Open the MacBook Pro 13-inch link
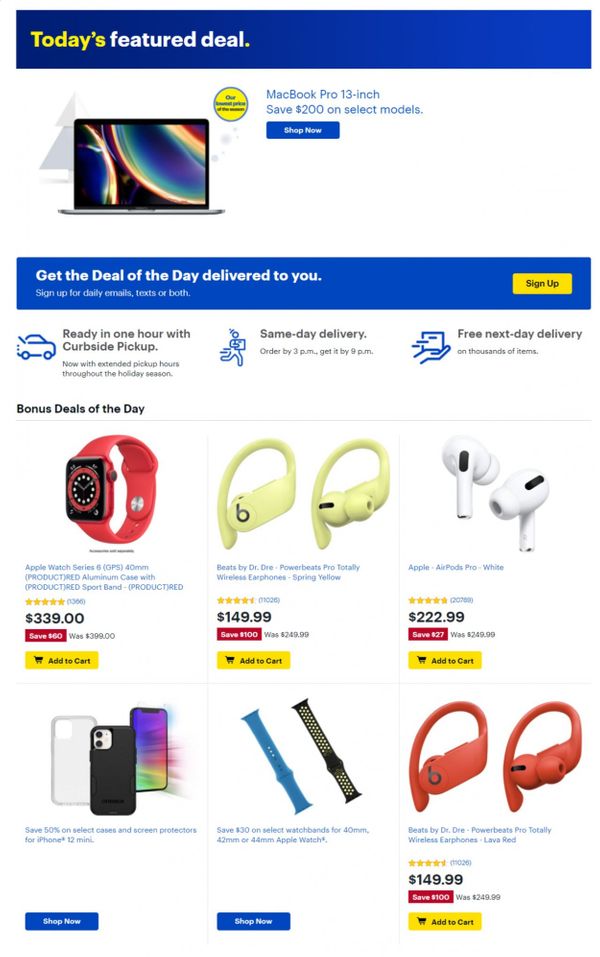 pyautogui.click(x=323, y=95)
